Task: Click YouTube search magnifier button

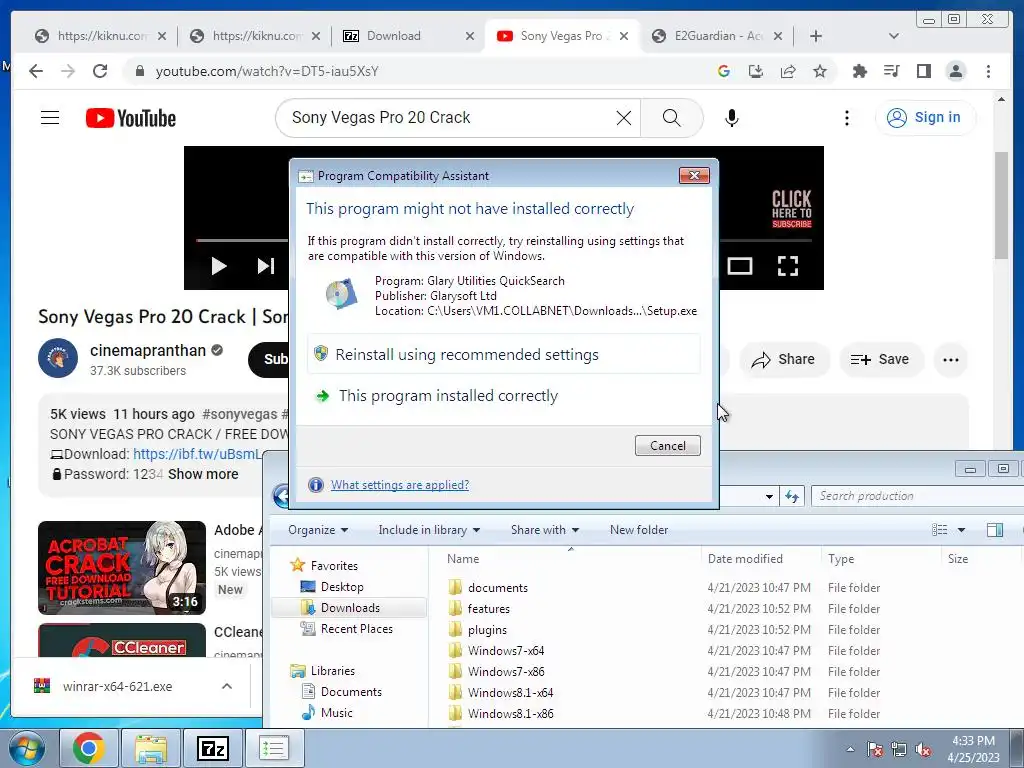Action: [671, 118]
